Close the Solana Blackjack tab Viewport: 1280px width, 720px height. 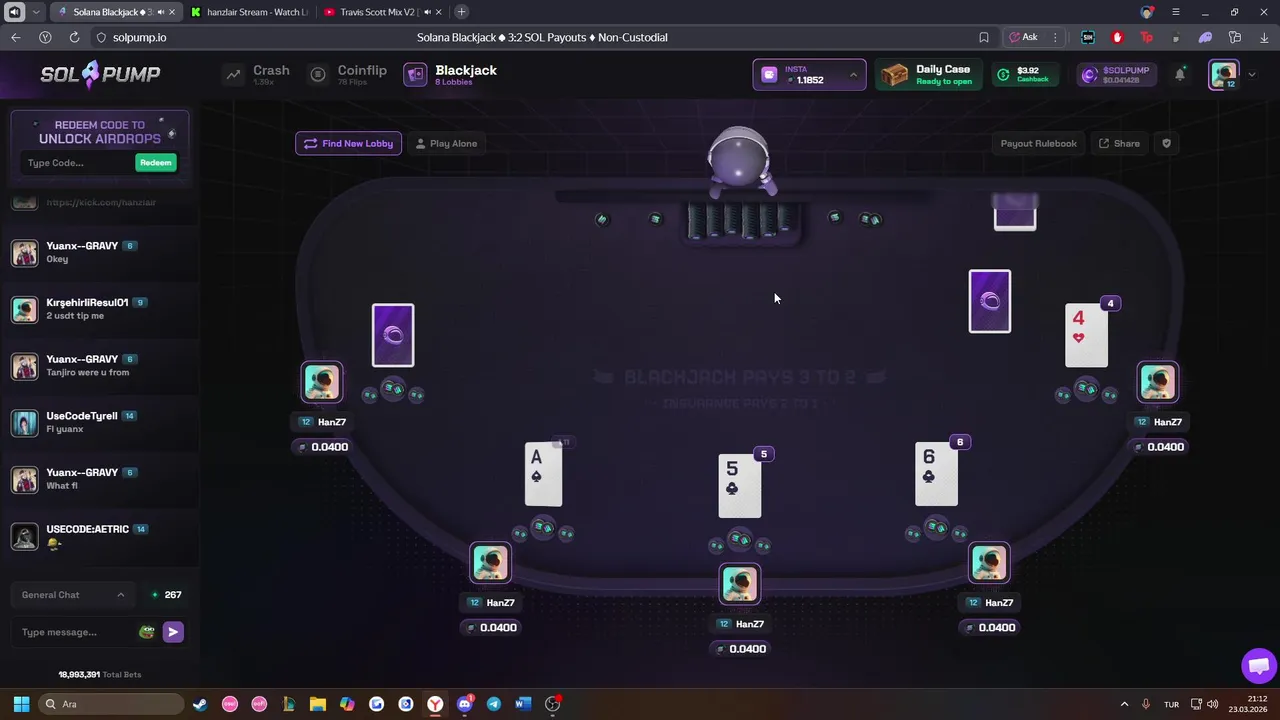point(172,12)
